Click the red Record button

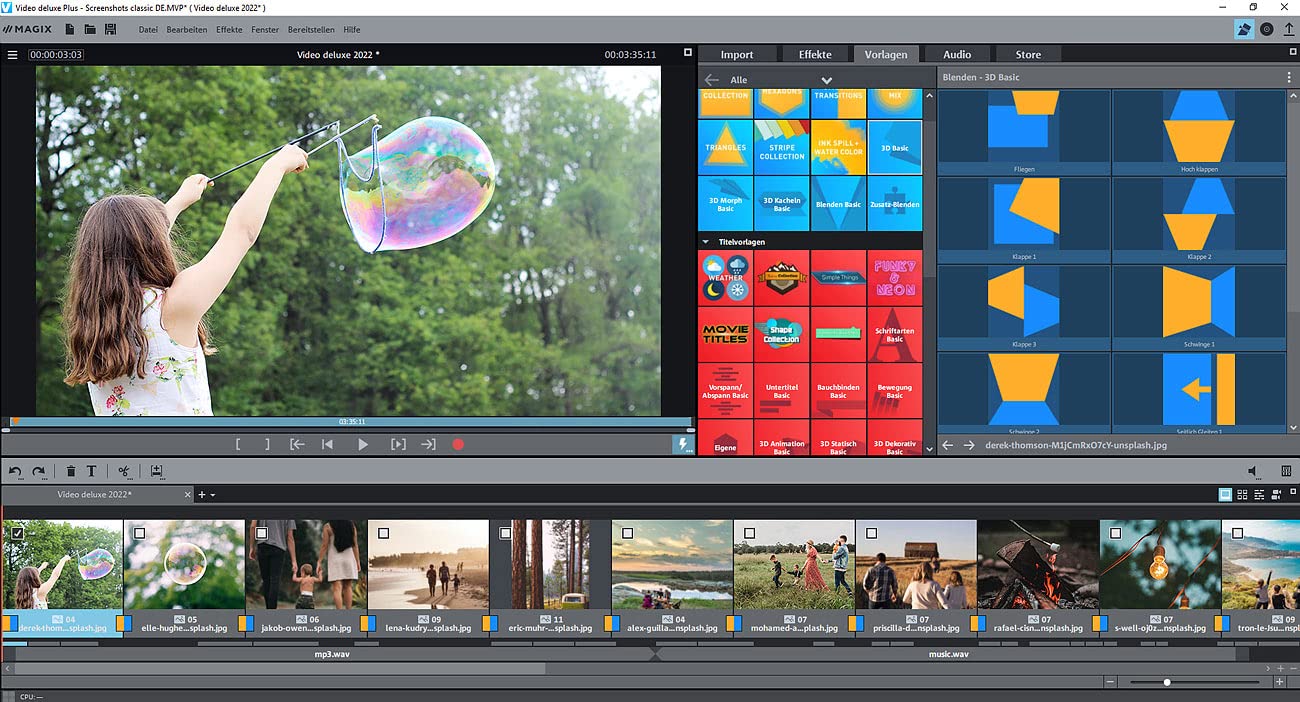[x=458, y=444]
